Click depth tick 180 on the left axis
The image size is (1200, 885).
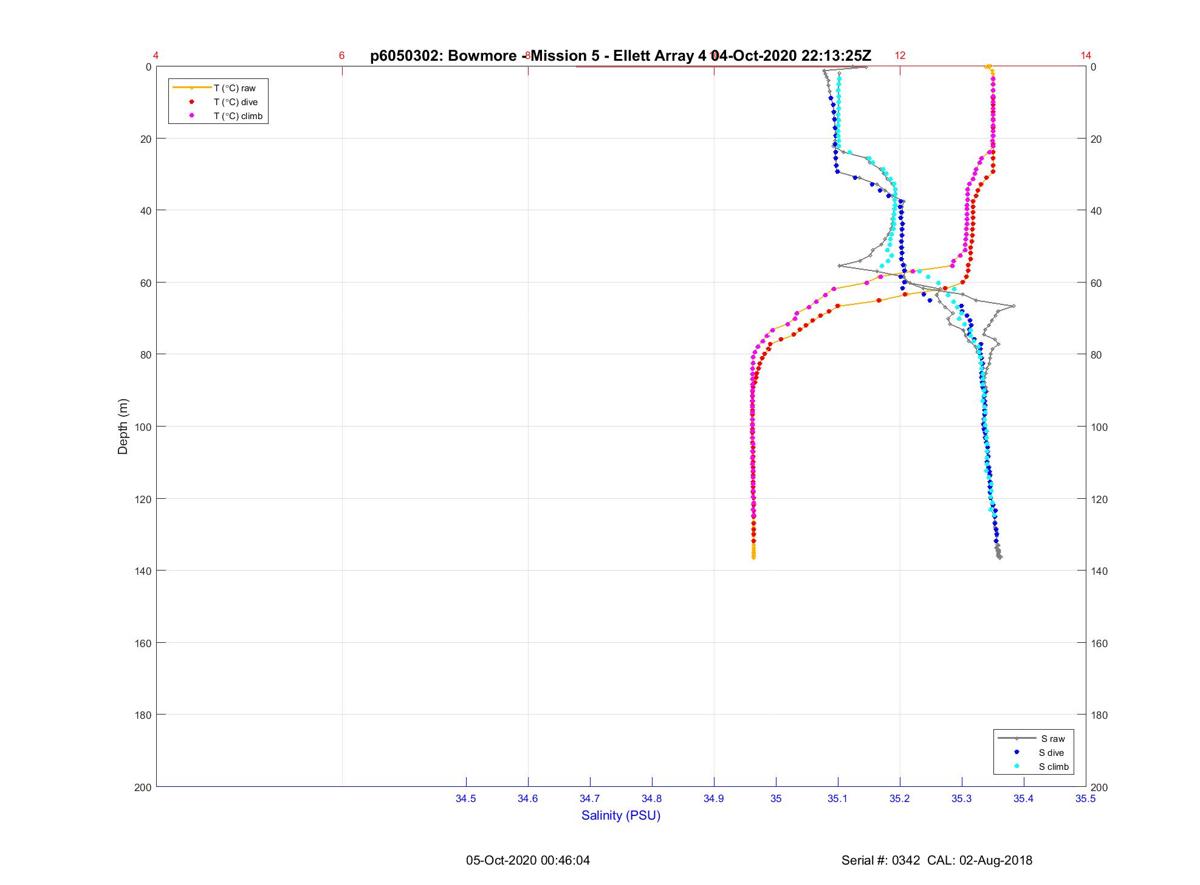[142, 715]
